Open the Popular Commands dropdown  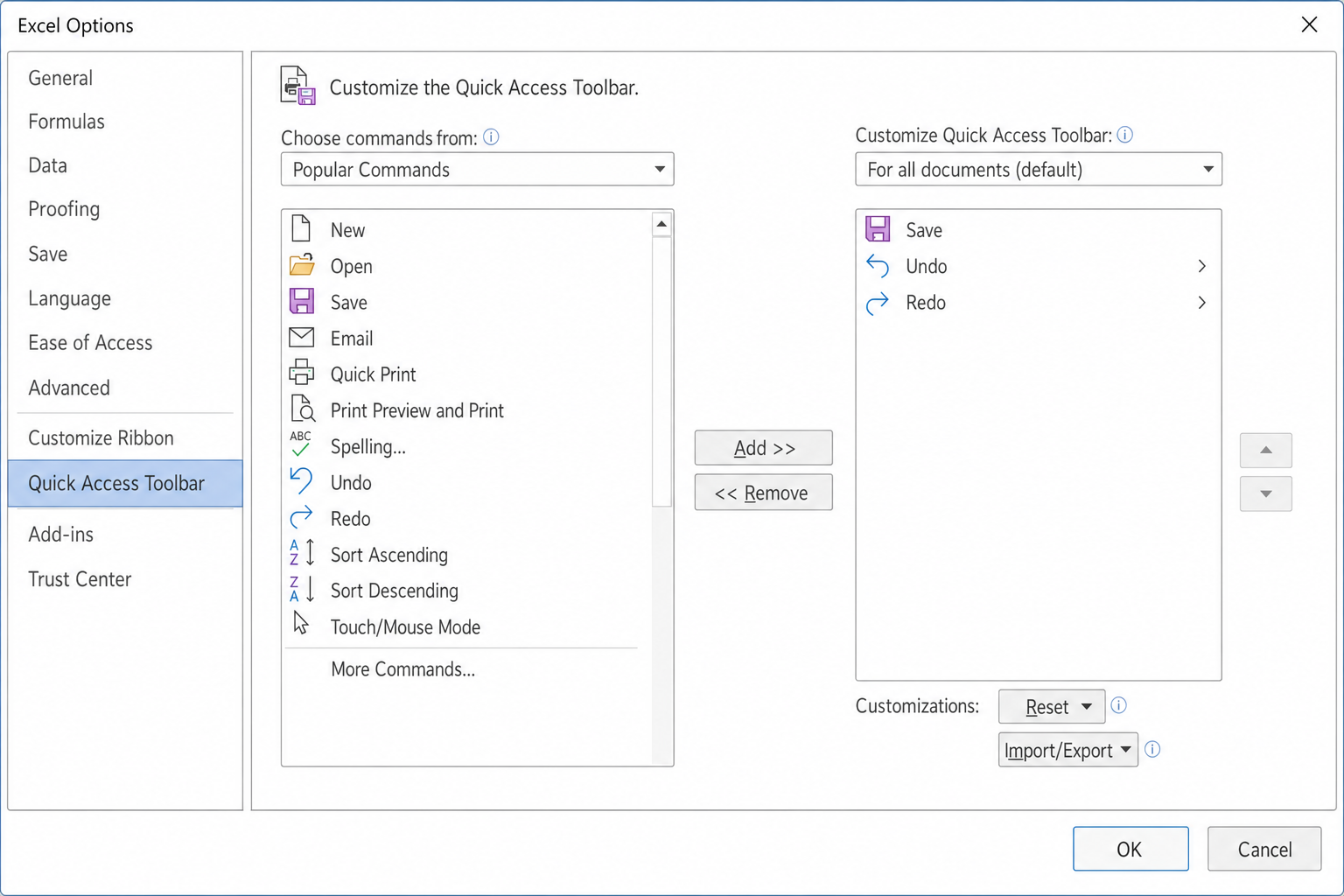coord(477,169)
